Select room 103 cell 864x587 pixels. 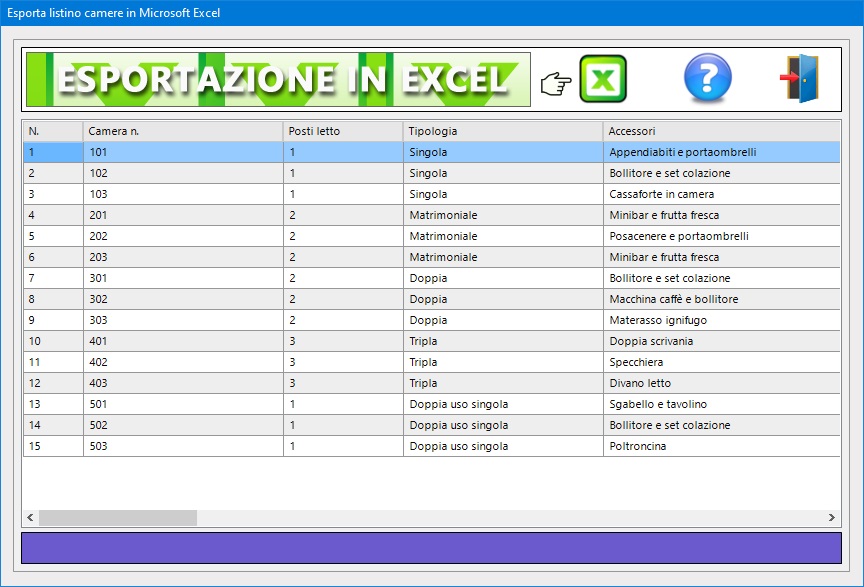[x=183, y=194]
